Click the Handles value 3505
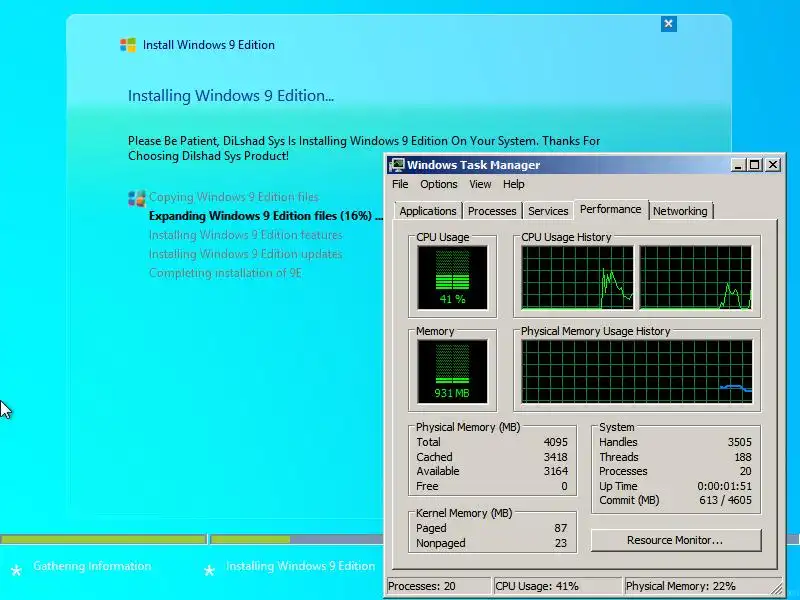 (739, 442)
